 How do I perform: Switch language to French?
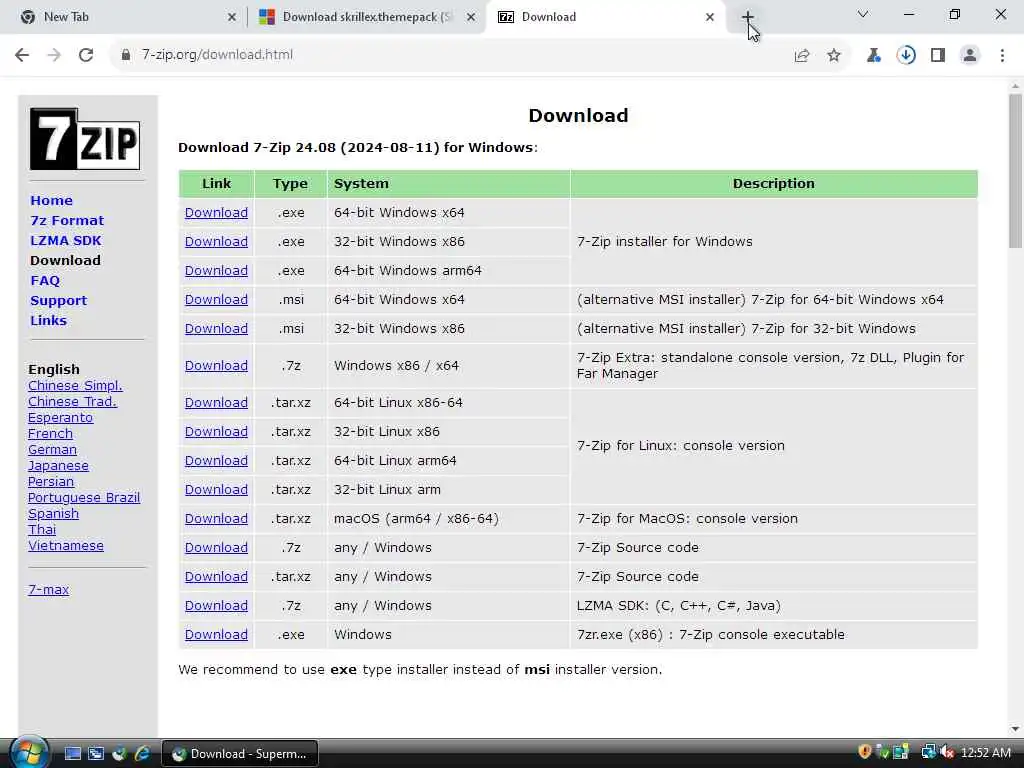50,434
